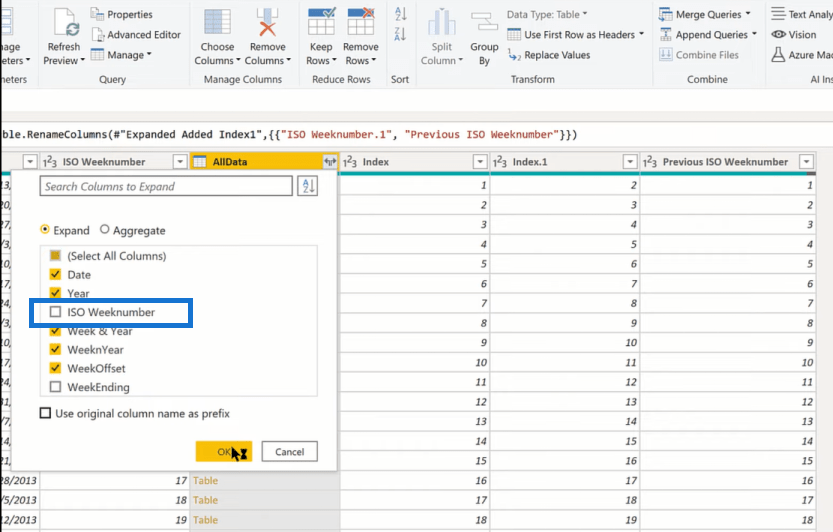Enable Use original column name as prefix
Image resolution: width=833 pixels, height=532 pixels.
click(46, 413)
